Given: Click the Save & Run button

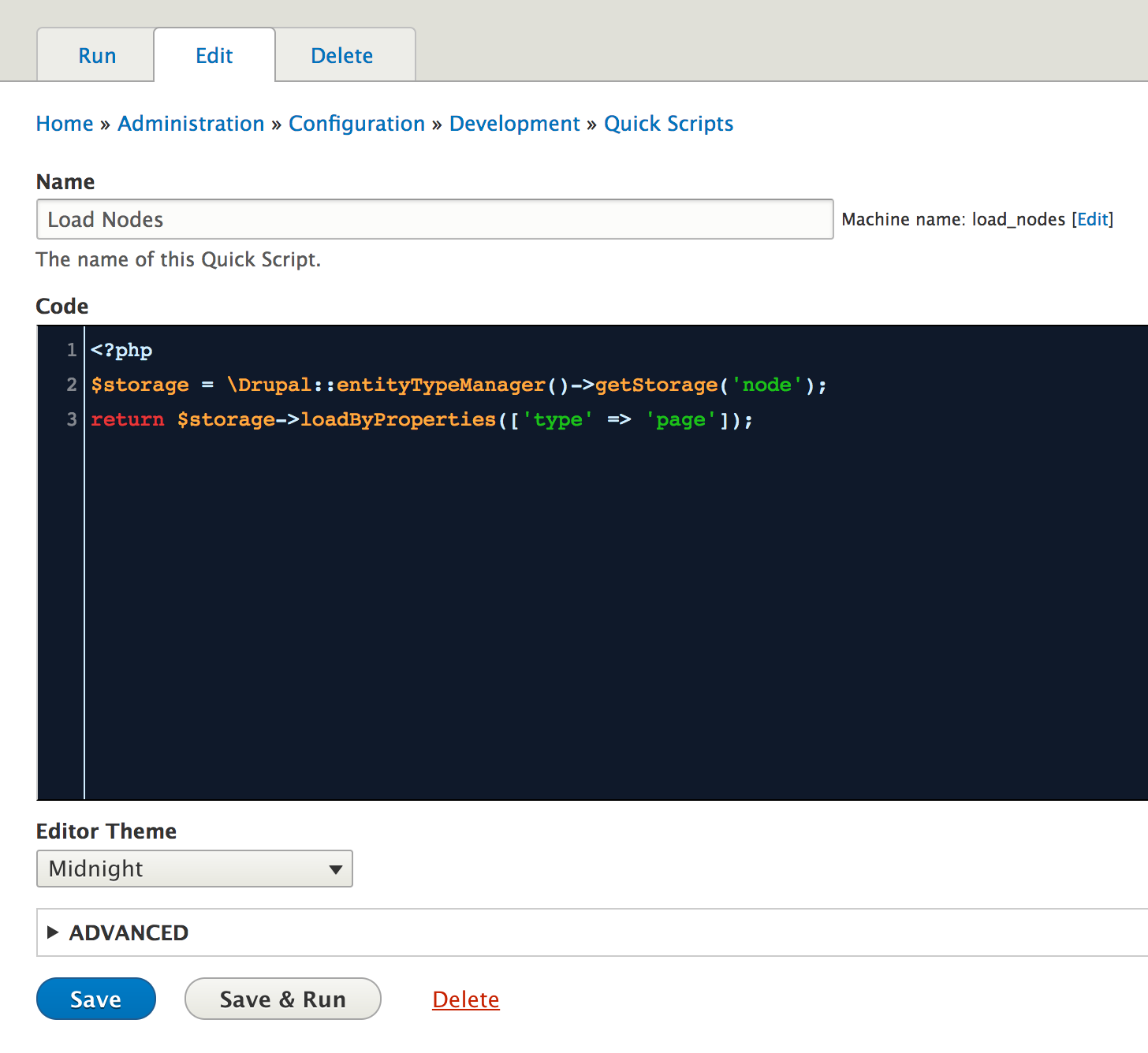Looking at the screenshot, I should pos(283,999).
